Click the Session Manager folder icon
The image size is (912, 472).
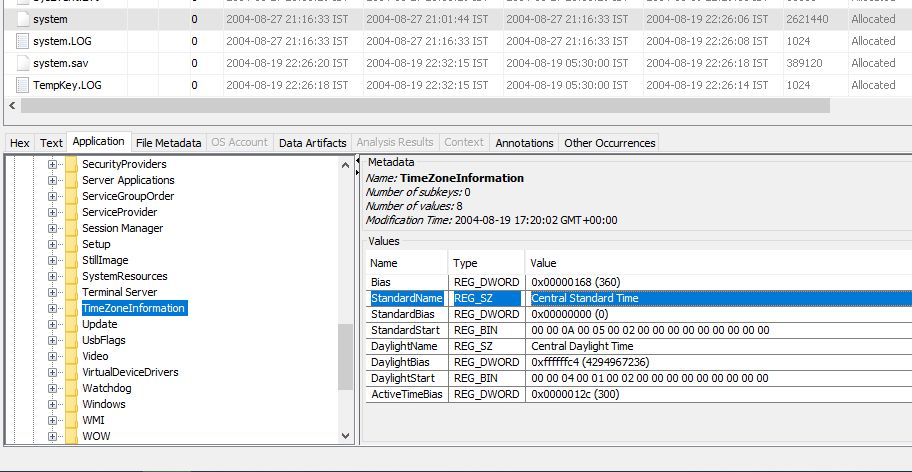click(72, 228)
